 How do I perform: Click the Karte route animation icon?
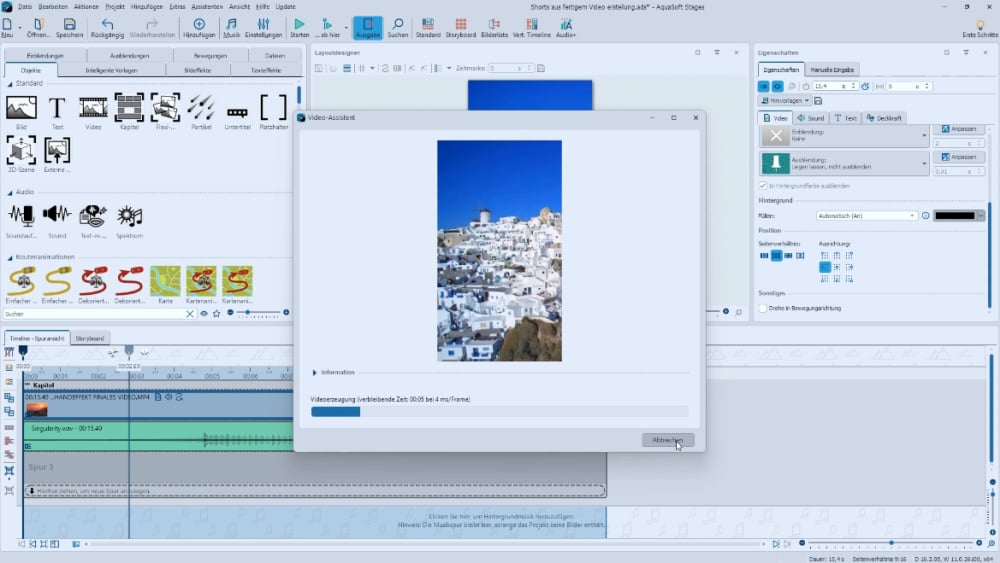(x=165, y=281)
